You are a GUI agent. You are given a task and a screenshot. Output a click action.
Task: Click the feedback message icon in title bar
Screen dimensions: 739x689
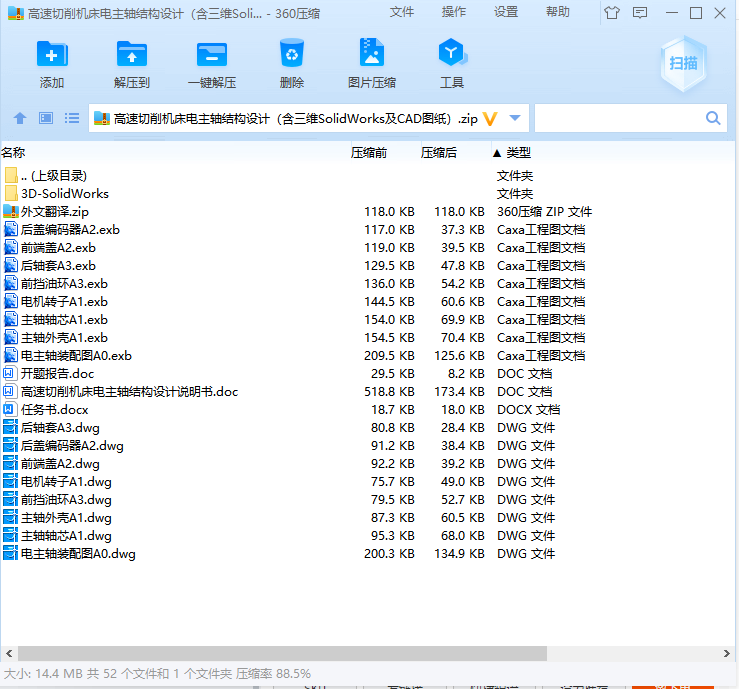point(640,13)
